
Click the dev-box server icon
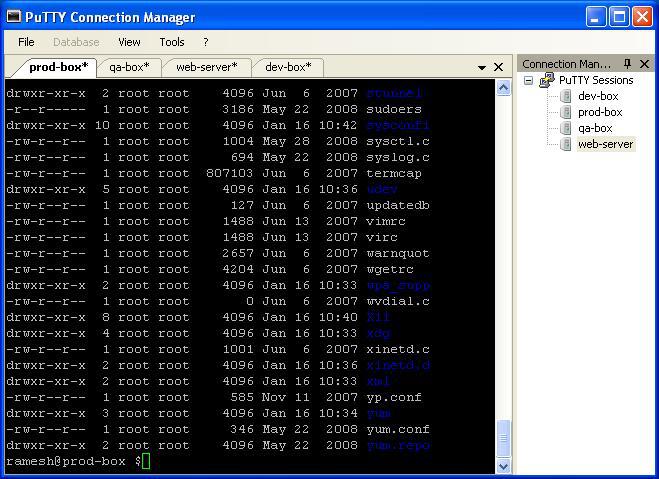coord(566,96)
